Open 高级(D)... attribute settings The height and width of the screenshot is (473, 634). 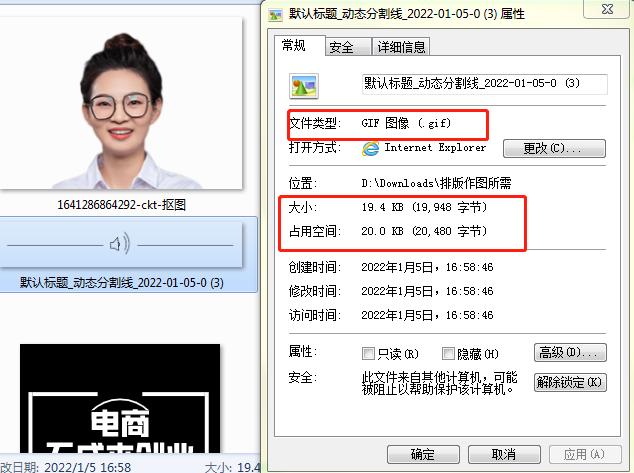570,353
